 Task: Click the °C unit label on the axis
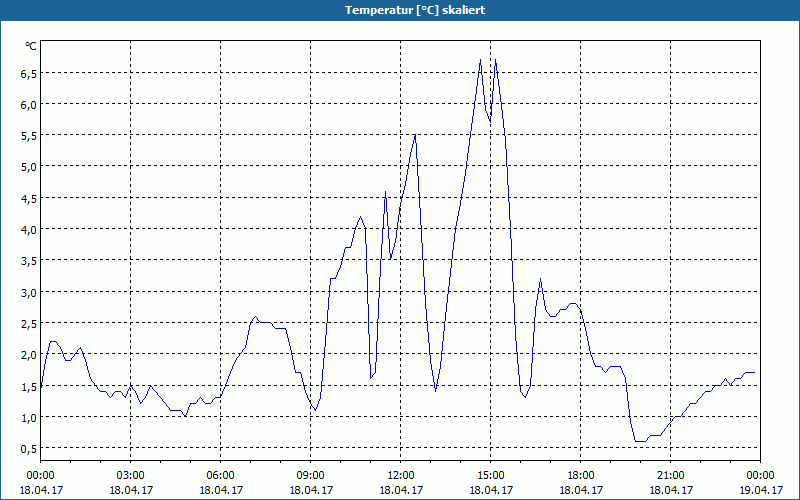31,46
